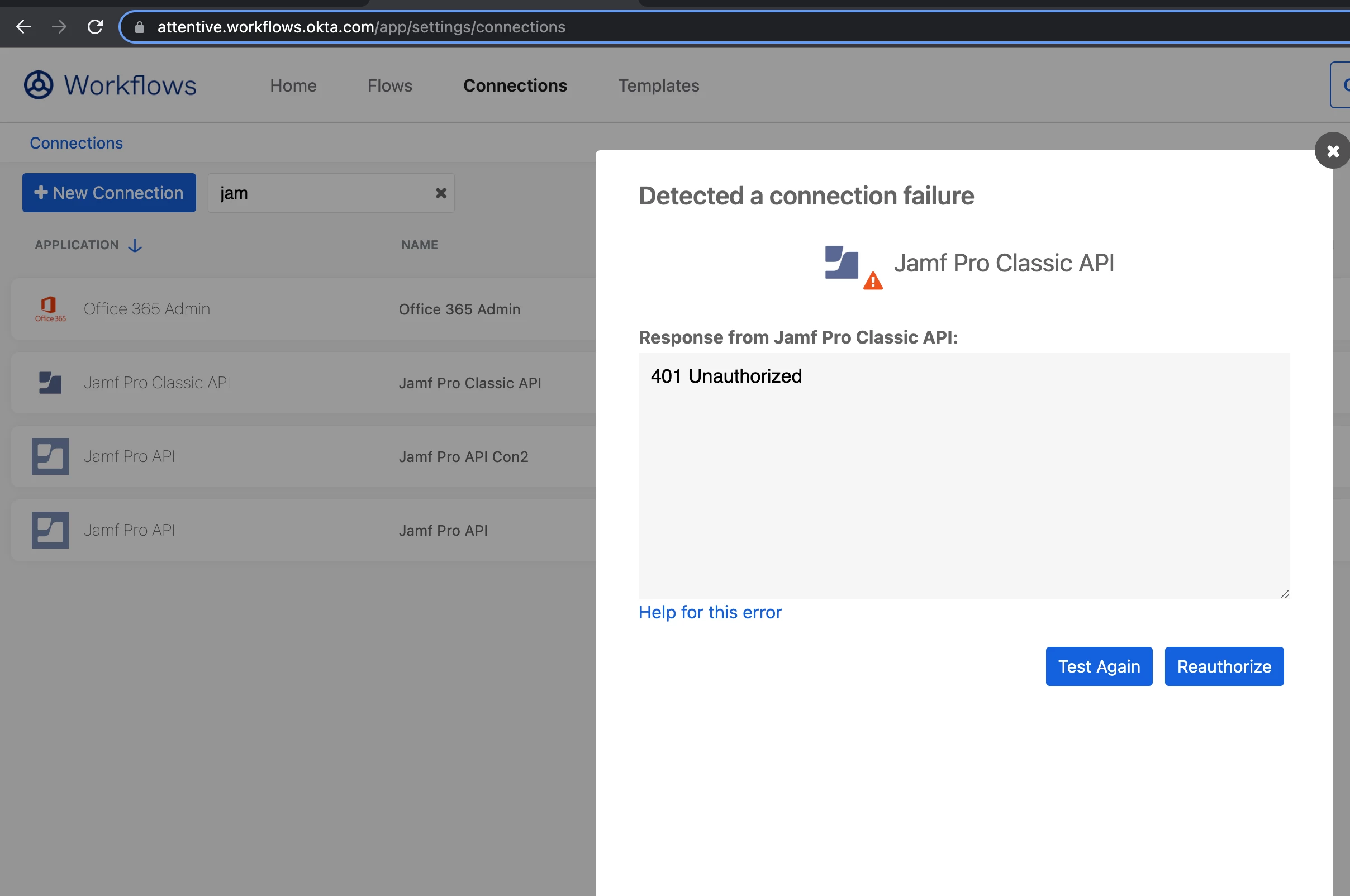The height and width of the screenshot is (896, 1350).
Task: Click the Office 365 Admin app icon
Action: [50, 309]
